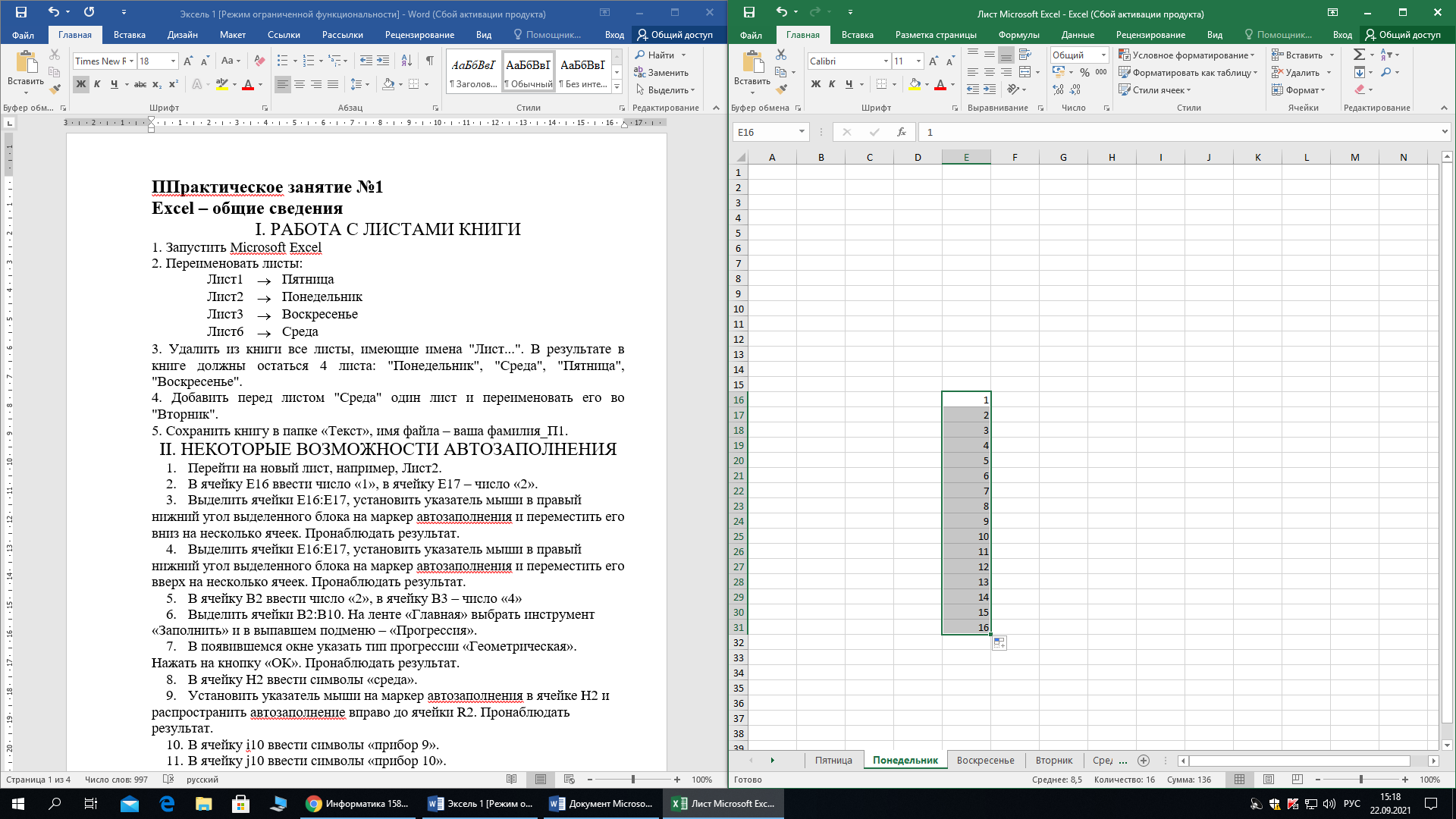Click Excel zoom slider handle
This screenshot has width=1456, height=819.
[x=1360, y=779]
